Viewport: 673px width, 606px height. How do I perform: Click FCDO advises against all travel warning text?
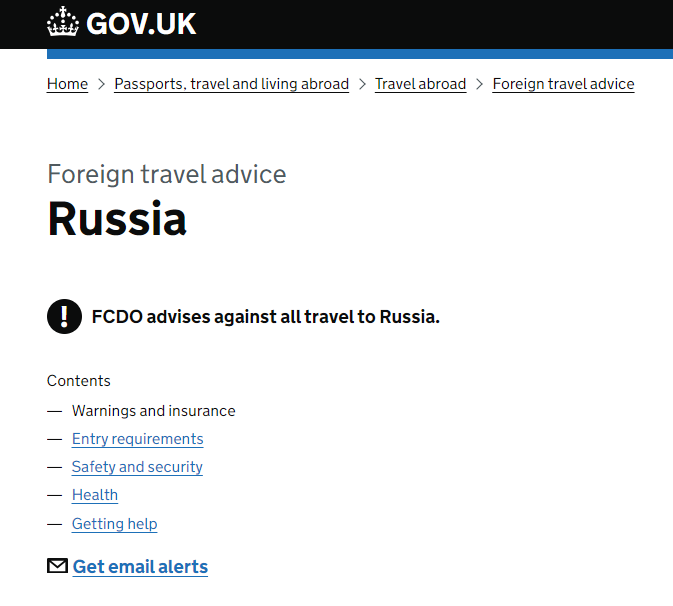265,317
